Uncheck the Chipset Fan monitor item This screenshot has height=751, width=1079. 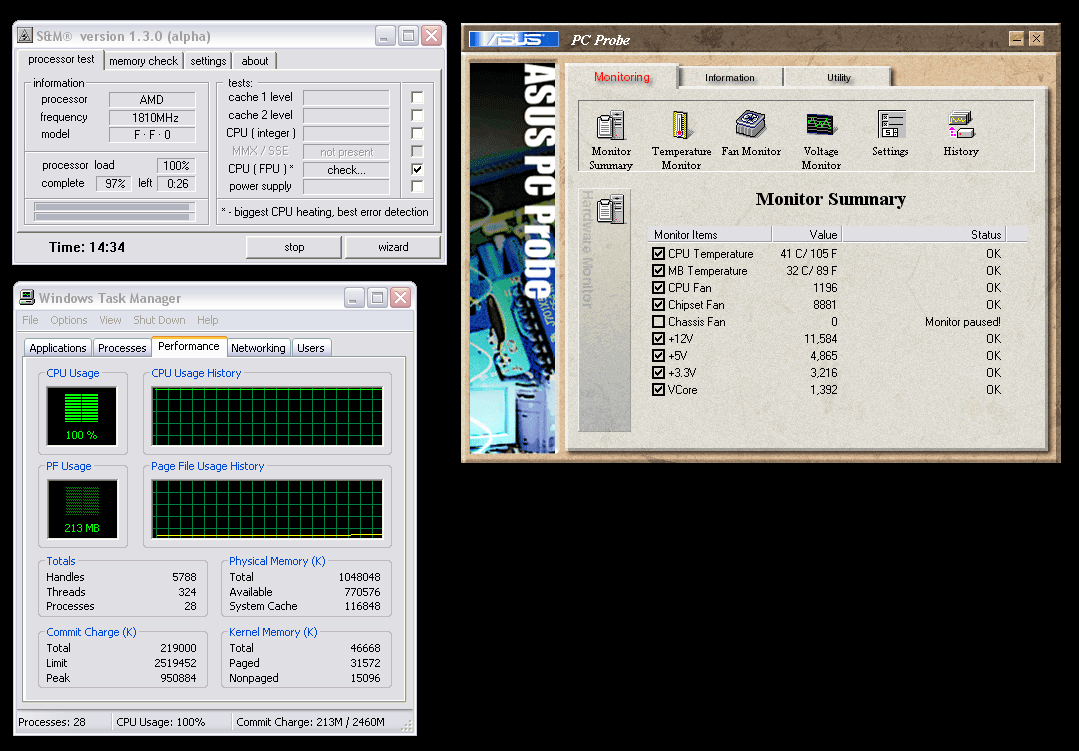[x=659, y=304]
